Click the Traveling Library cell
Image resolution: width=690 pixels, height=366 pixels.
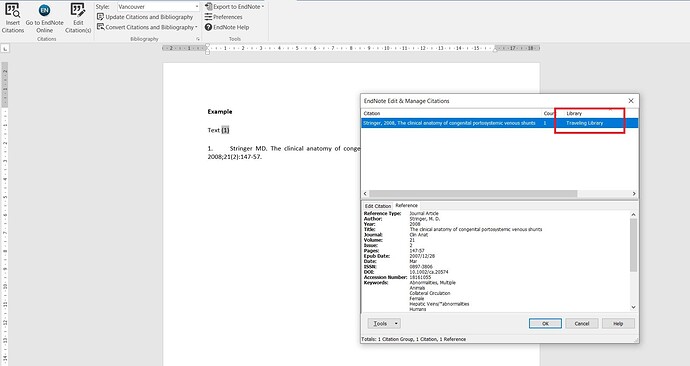coord(584,123)
